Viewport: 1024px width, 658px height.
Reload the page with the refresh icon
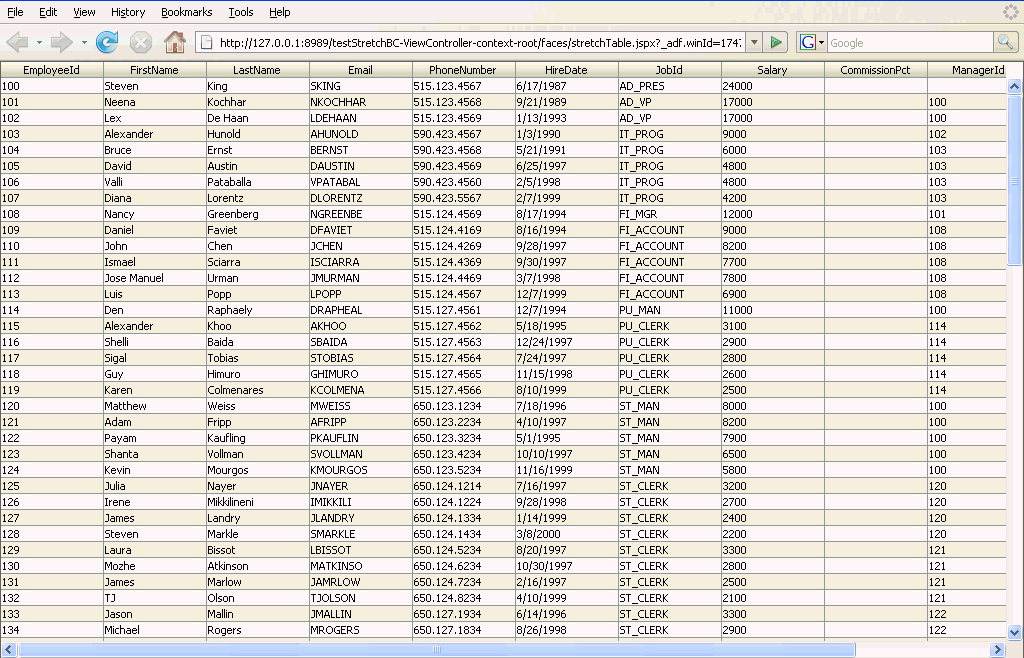107,42
